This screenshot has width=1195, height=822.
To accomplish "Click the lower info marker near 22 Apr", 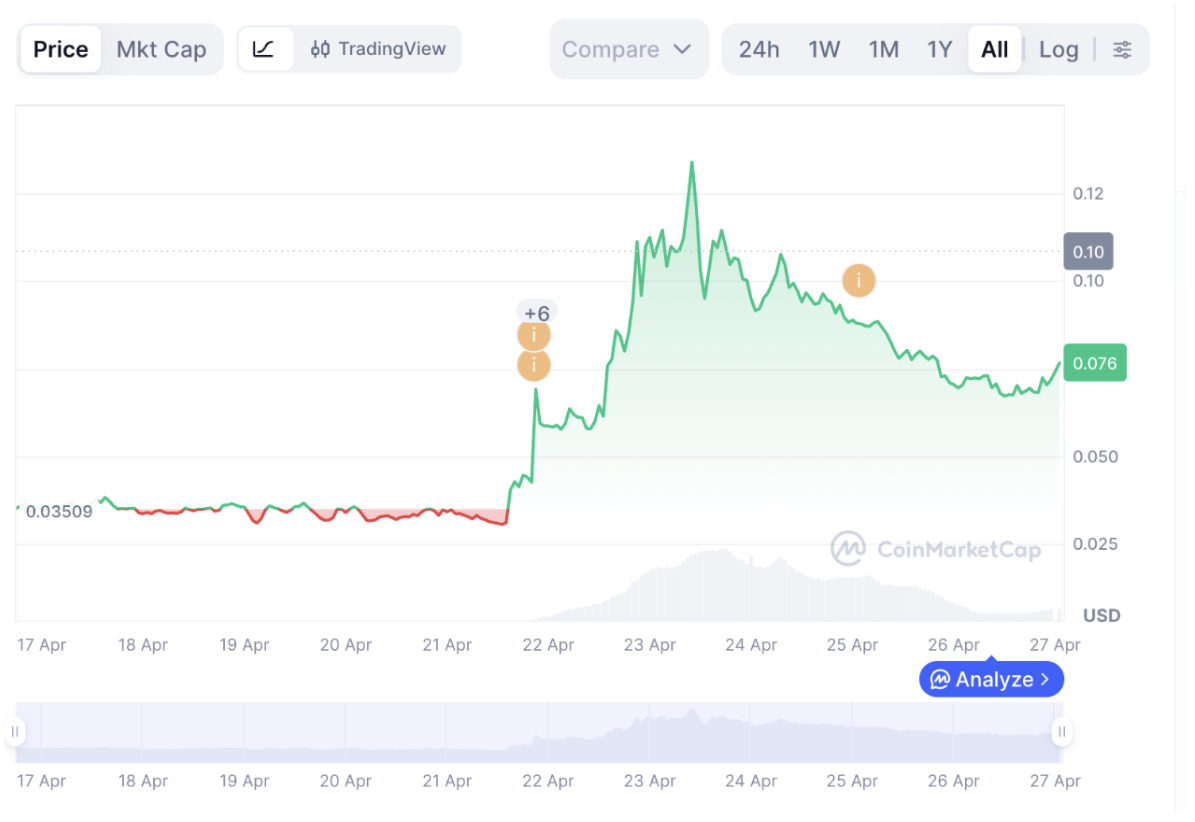I will 534,365.
